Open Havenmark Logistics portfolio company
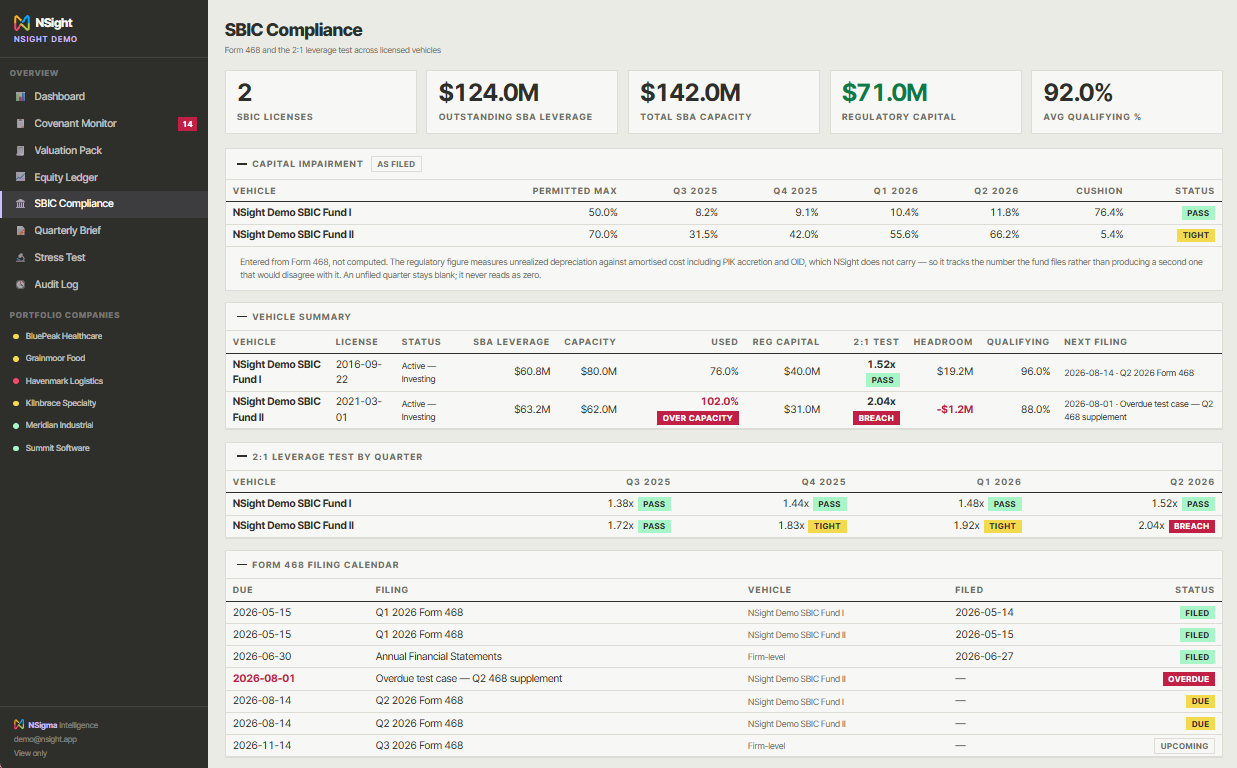 coord(104,381)
